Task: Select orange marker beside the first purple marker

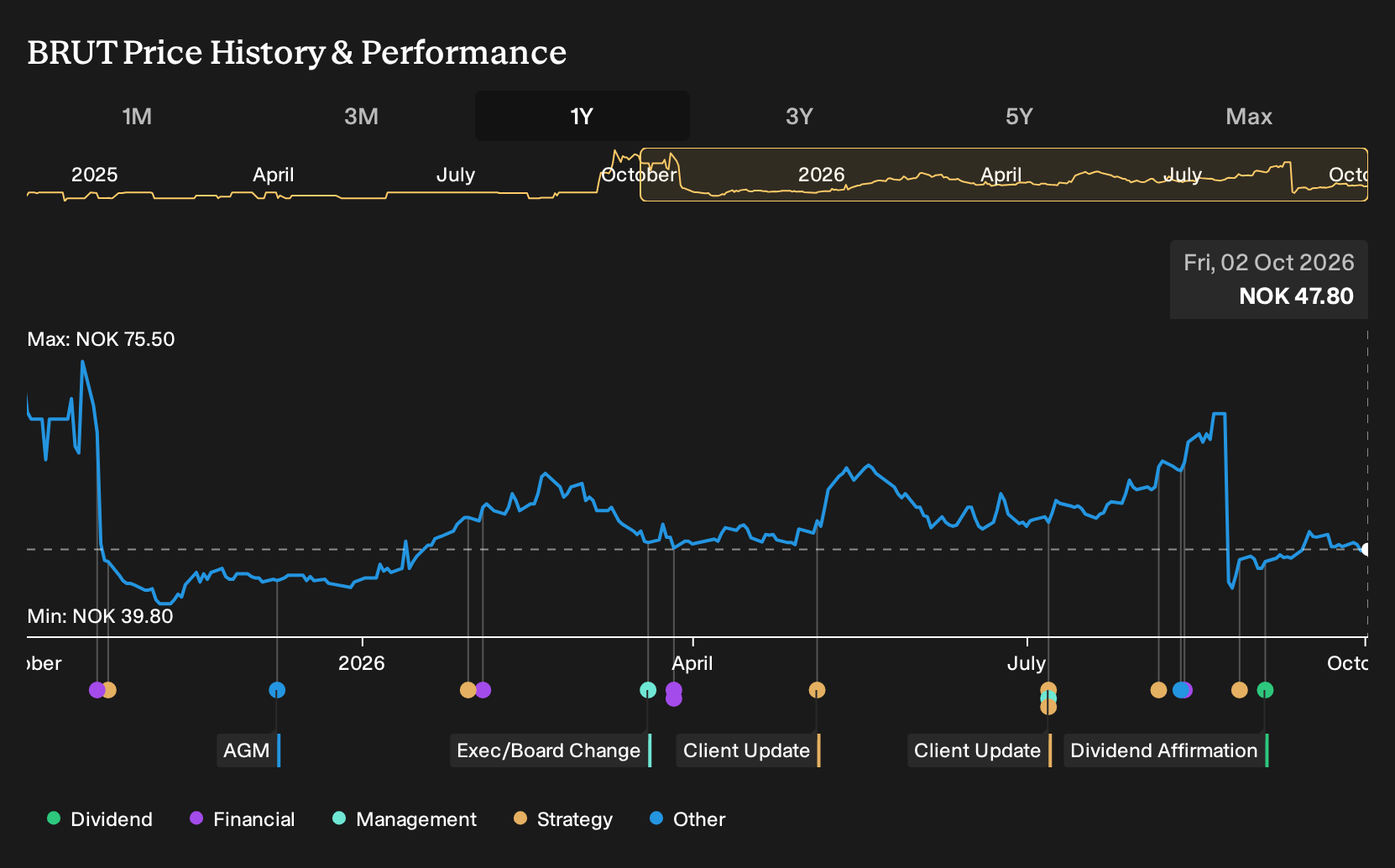Action: click(x=109, y=690)
